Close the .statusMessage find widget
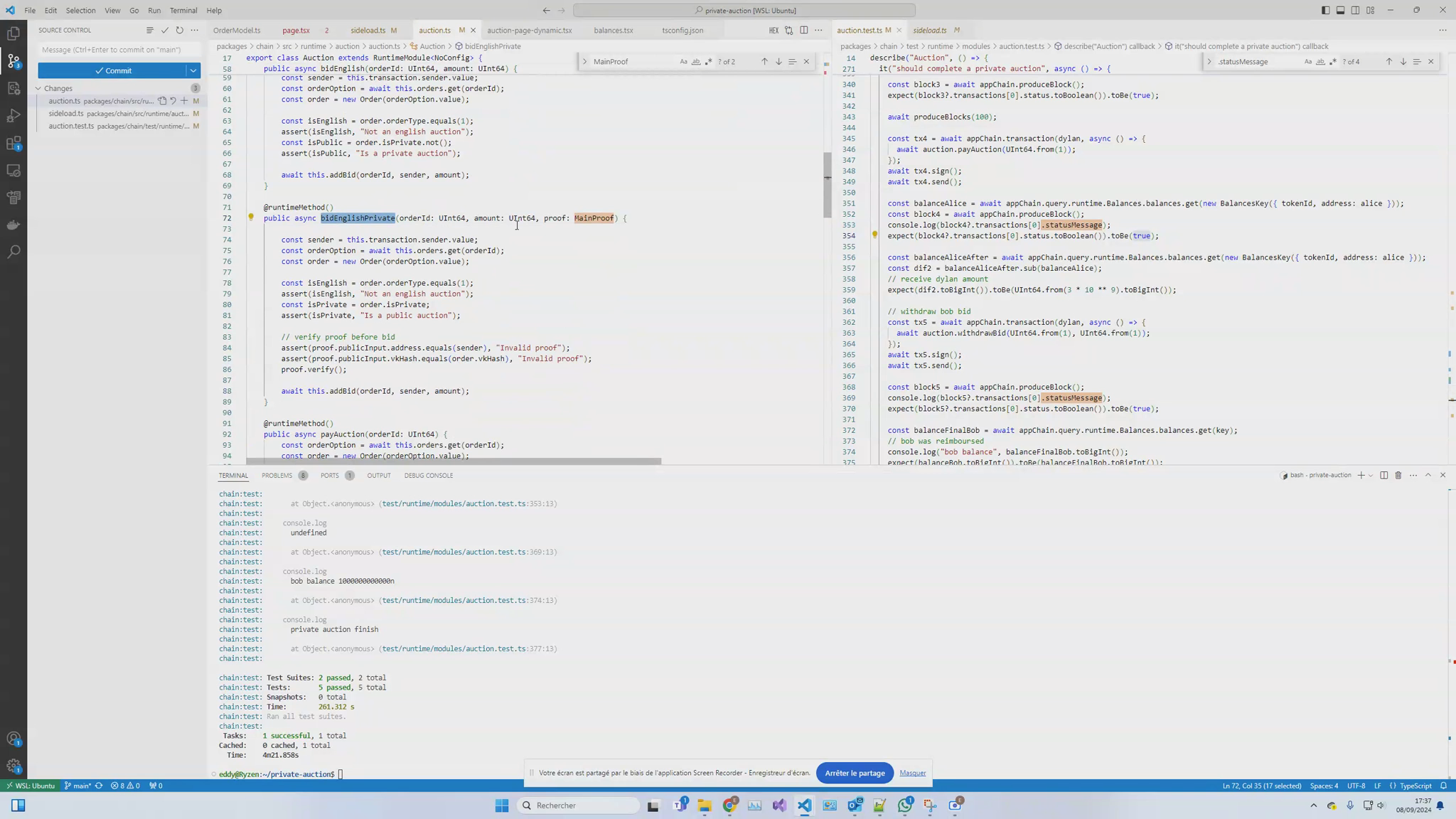The image size is (1456, 819). pos(1431,62)
